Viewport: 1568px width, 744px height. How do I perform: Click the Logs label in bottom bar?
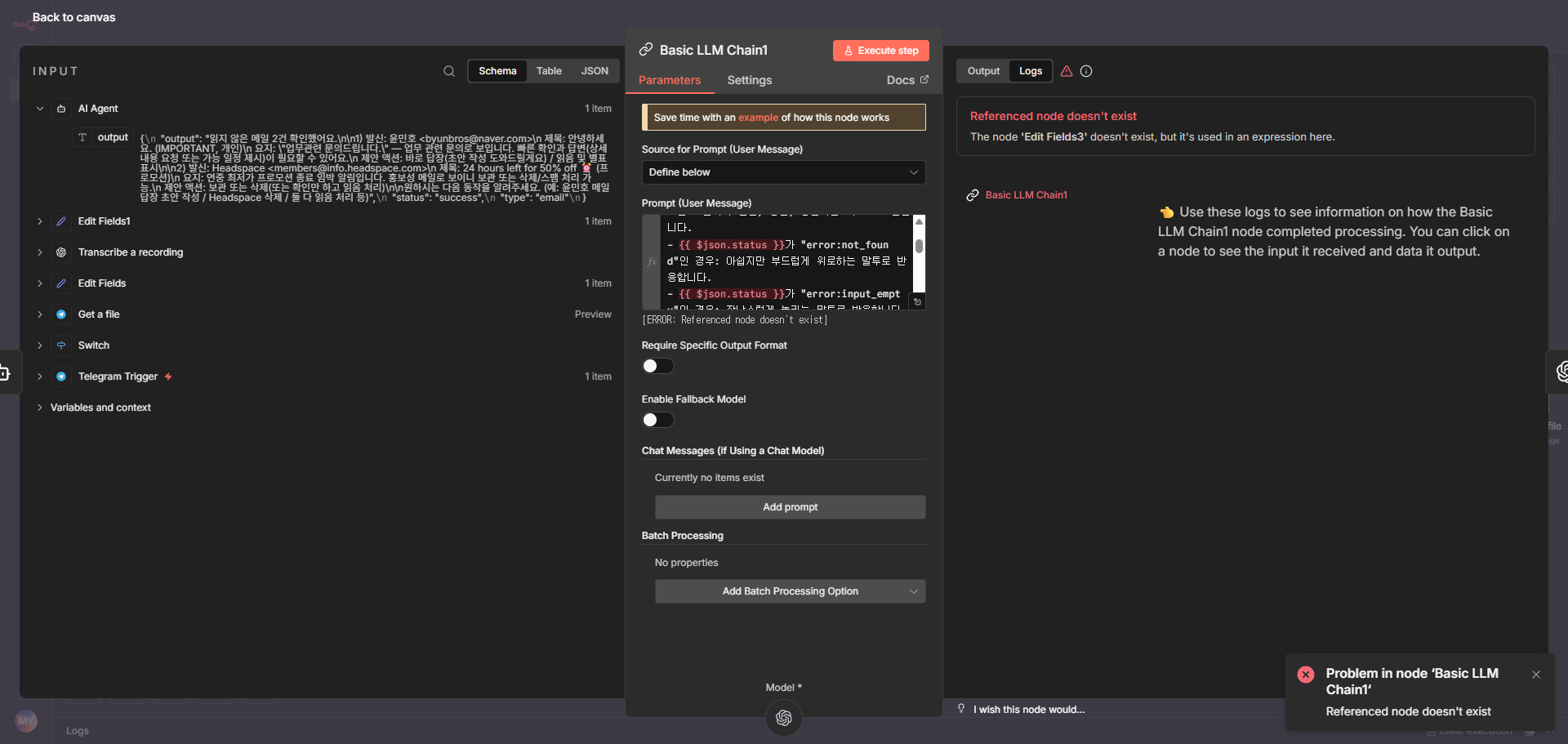click(78, 731)
